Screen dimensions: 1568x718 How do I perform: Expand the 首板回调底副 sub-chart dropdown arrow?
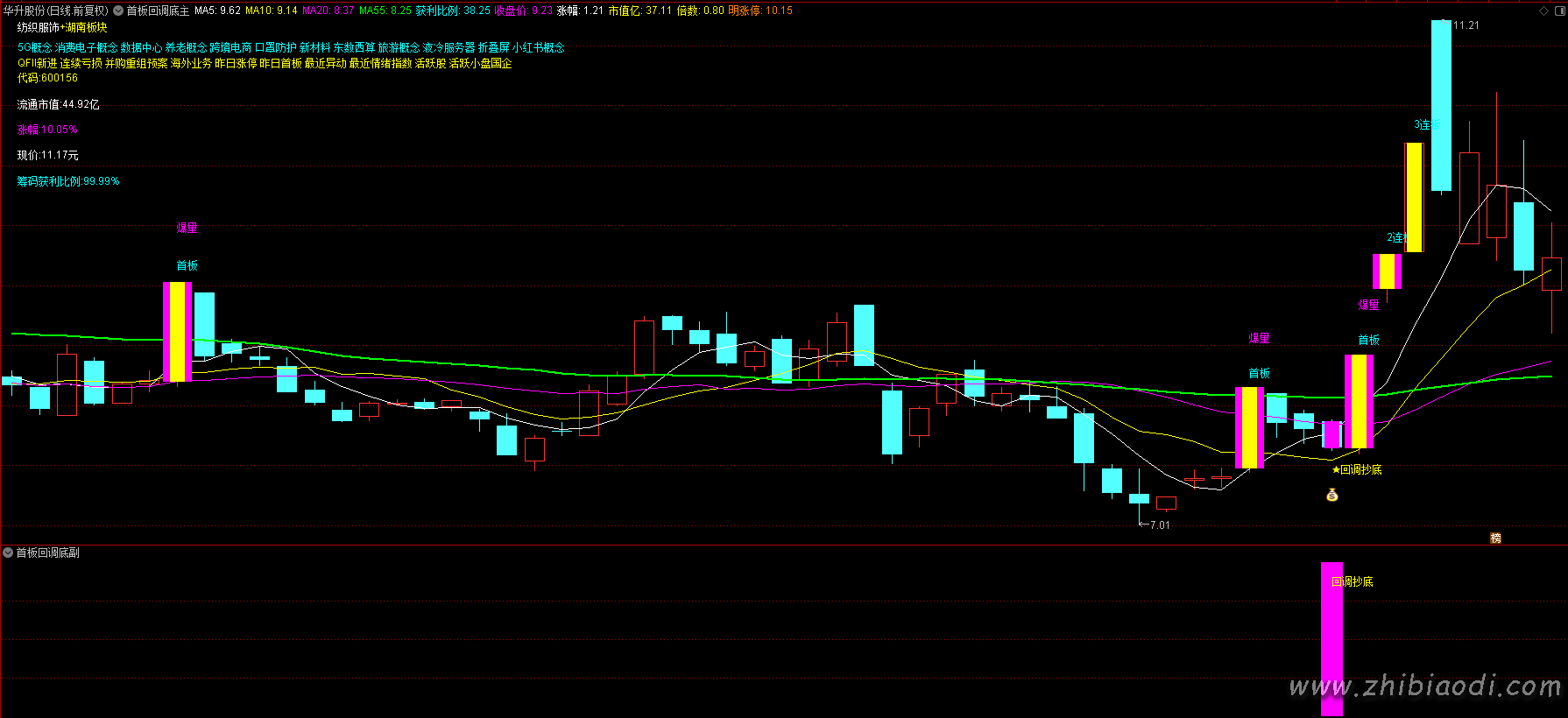(8, 553)
